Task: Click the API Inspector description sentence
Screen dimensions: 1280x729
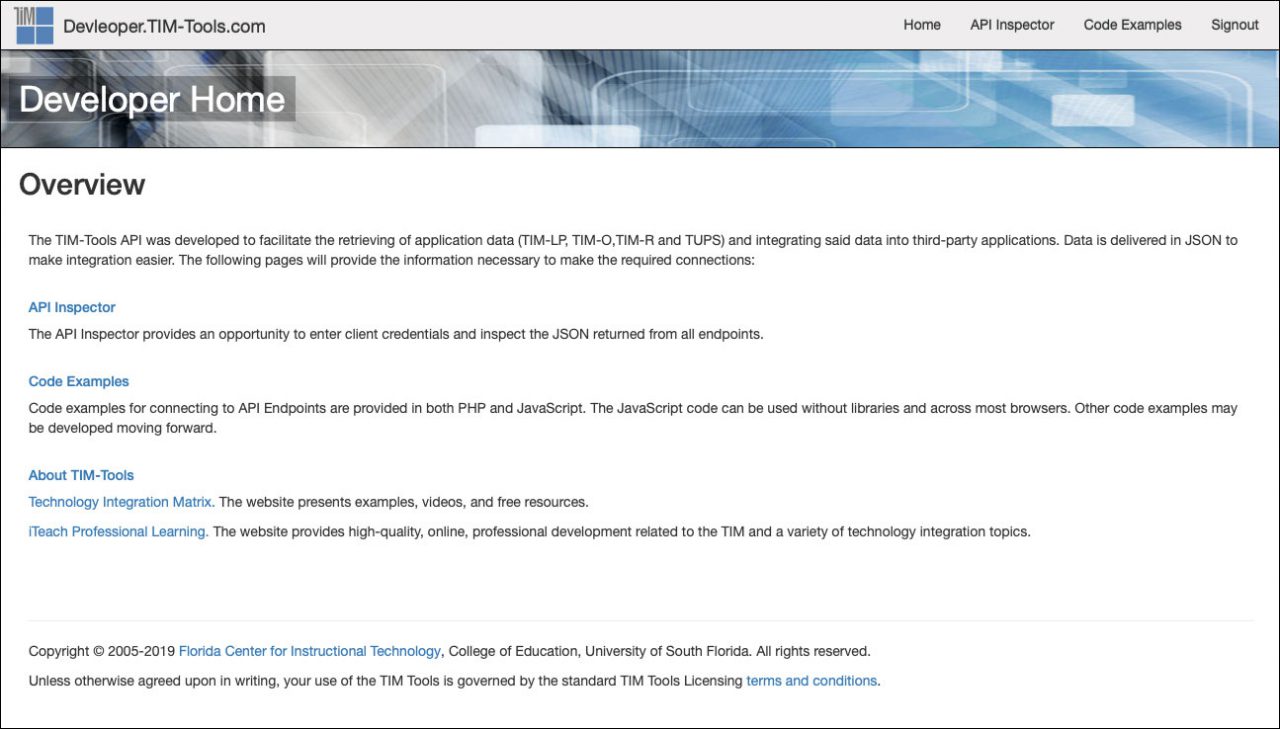Action: [395, 333]
